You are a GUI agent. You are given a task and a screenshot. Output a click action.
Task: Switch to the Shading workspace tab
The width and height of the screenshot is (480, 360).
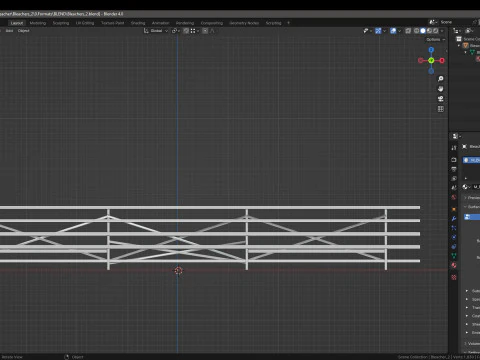(138, 23)
